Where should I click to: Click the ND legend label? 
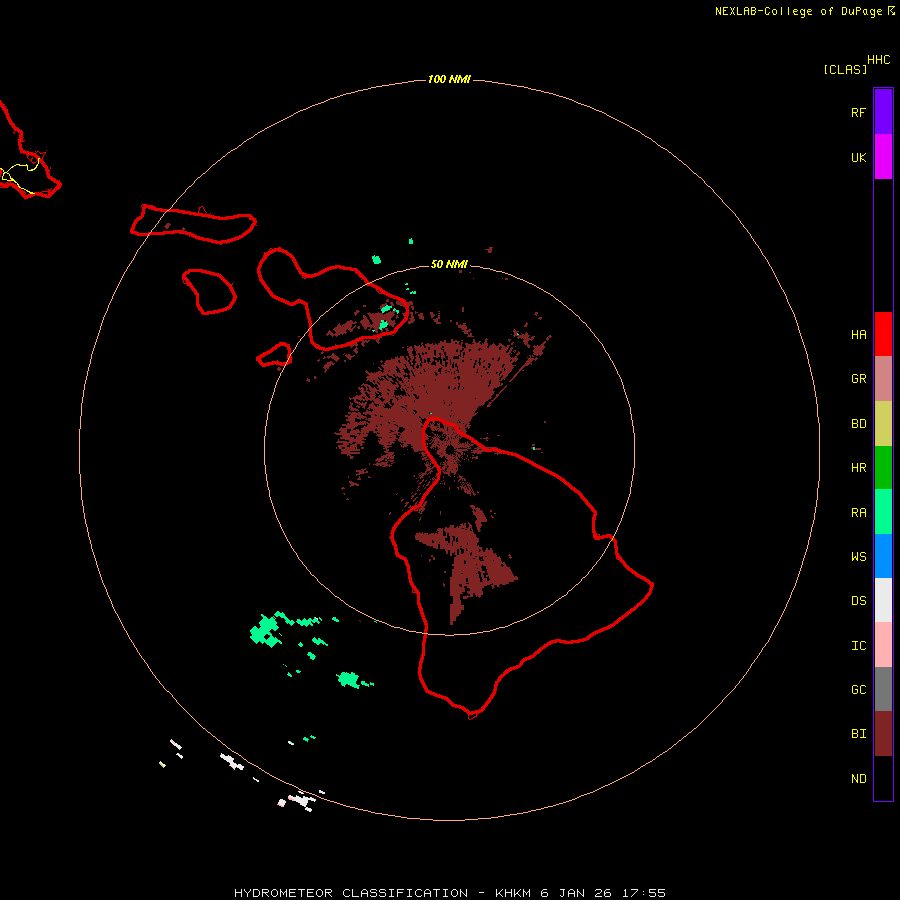click(858, 779)
